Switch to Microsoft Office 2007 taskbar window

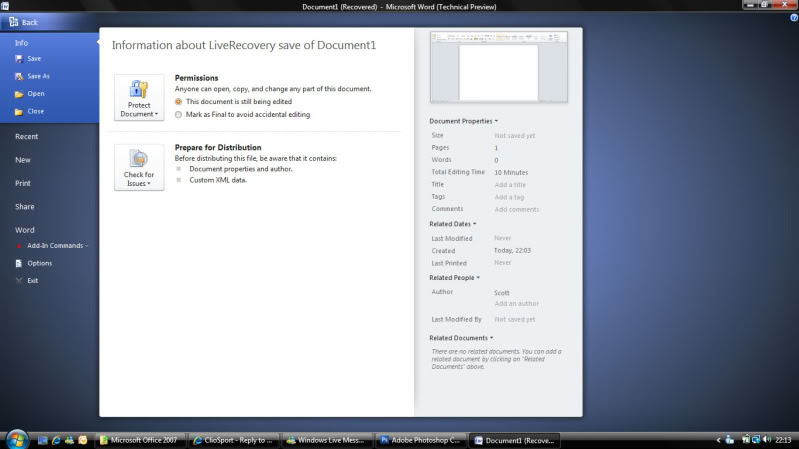(x=140, y=440)
